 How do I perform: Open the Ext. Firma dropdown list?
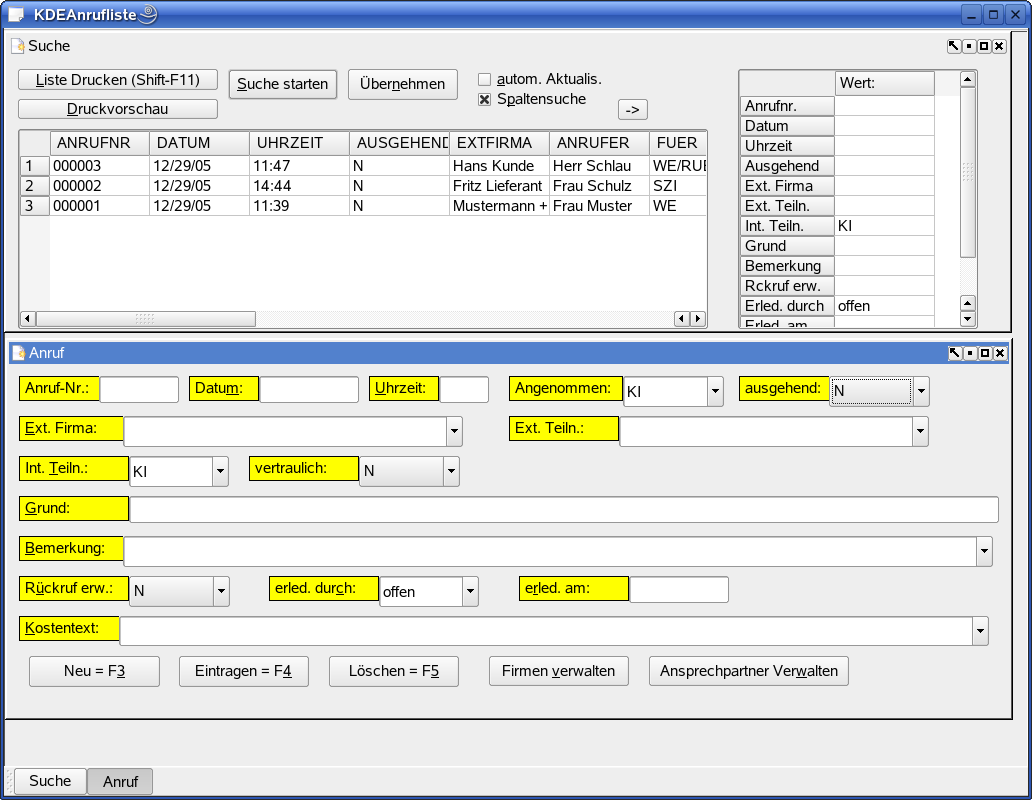454,432
